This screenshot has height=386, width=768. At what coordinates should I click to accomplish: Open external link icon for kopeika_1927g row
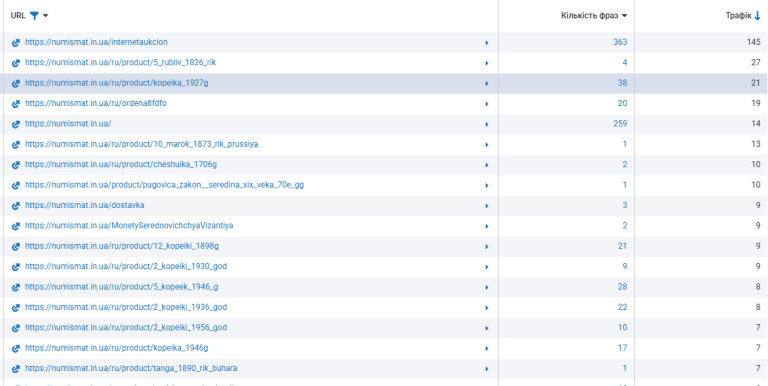tap(16, 84)
